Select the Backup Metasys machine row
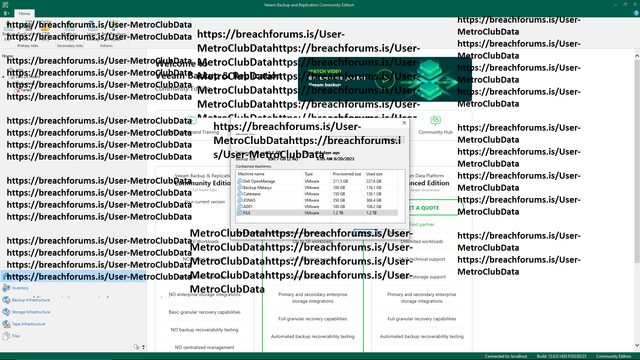Screen dimensions: 640x360 [317, 188]
